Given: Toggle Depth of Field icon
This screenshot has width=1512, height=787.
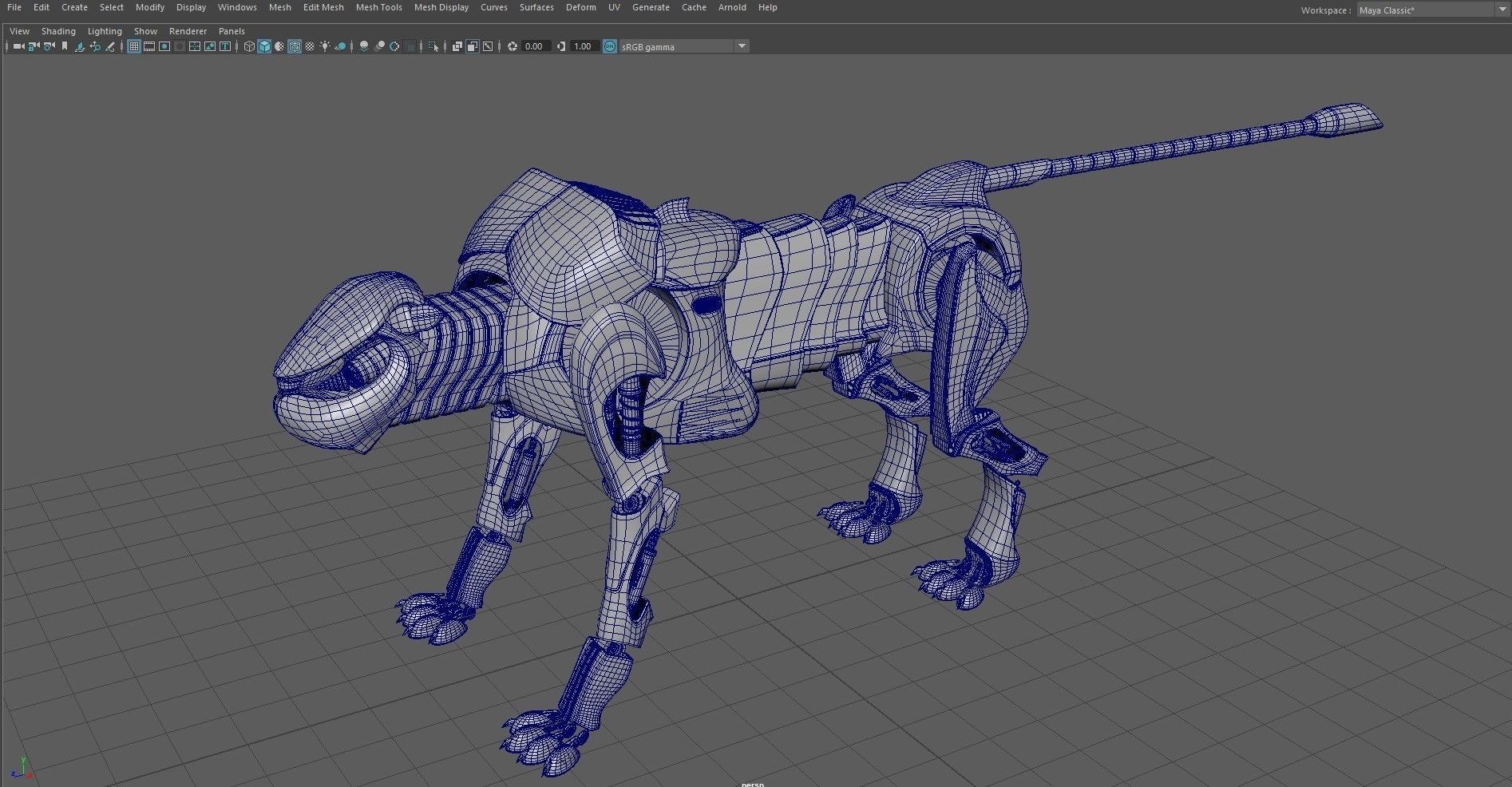Looking at the screenshot, I should (x=410, y=46).
